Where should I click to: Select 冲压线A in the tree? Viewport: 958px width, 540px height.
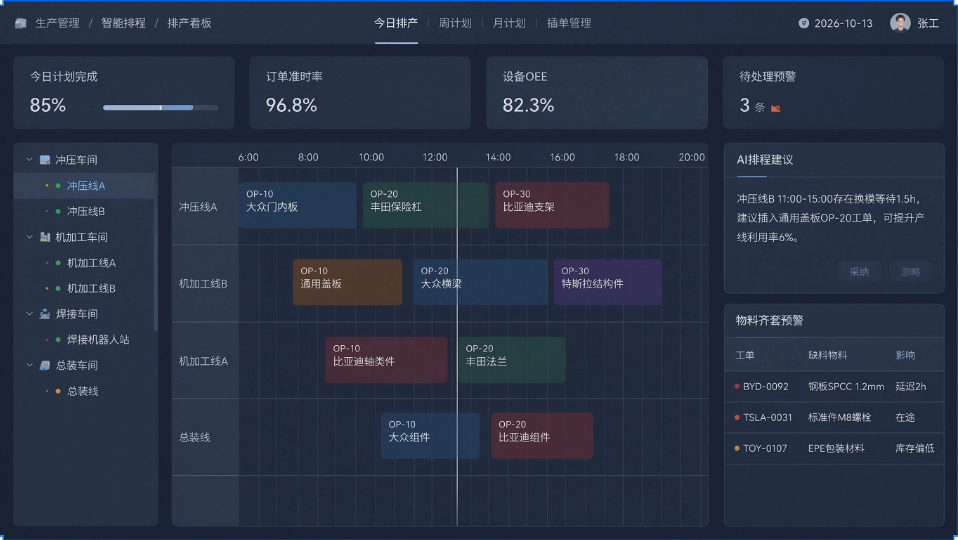(x=84, y=186)
